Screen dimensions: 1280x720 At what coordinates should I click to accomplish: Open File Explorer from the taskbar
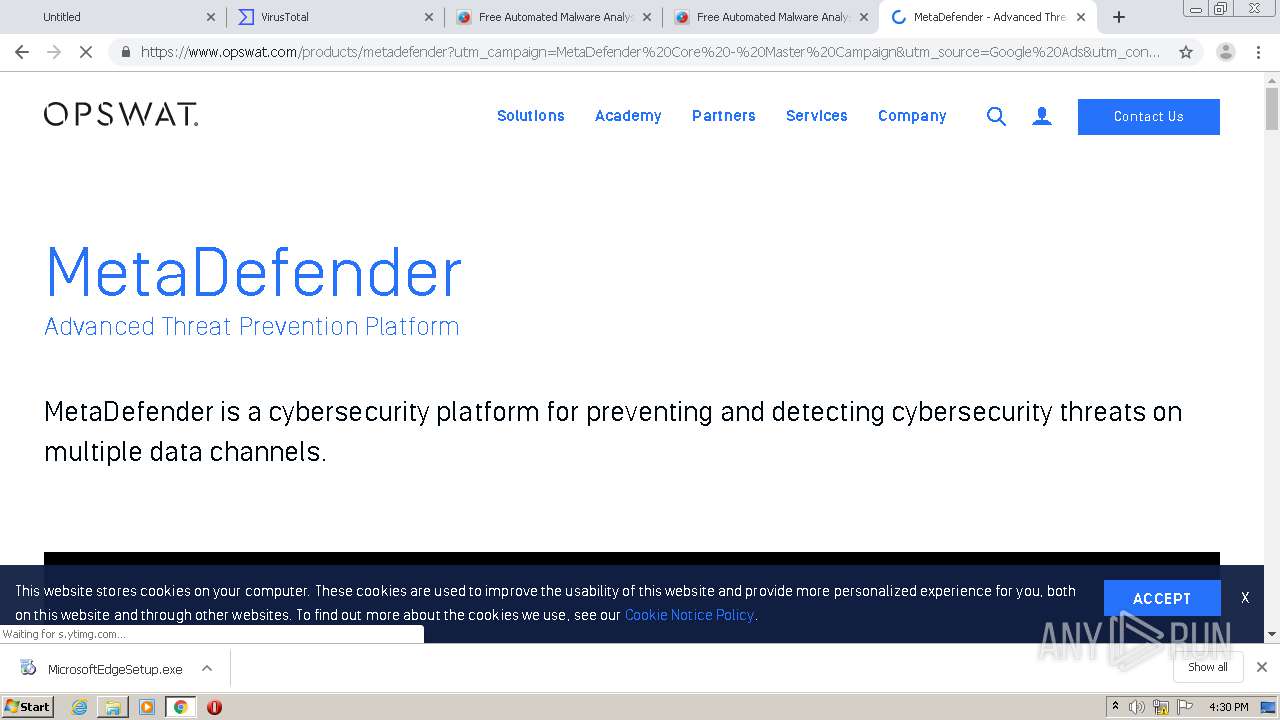[113, 707]
